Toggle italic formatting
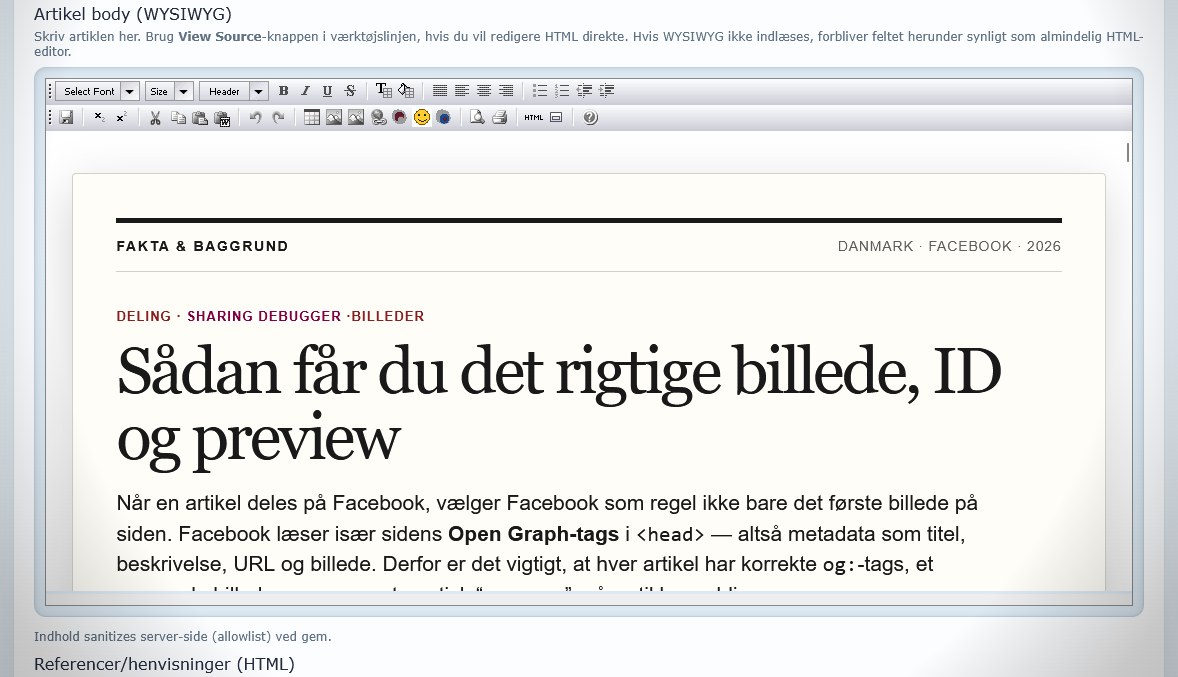This screenshot has height=677, width=1178. point(305,91)
